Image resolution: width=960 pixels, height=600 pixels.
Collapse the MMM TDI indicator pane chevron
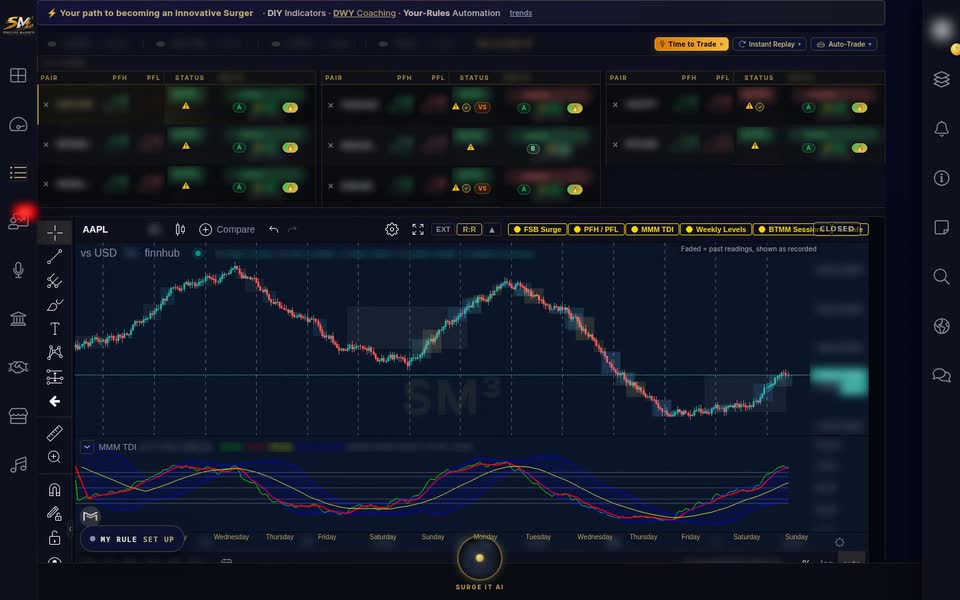tap(86, 447)
